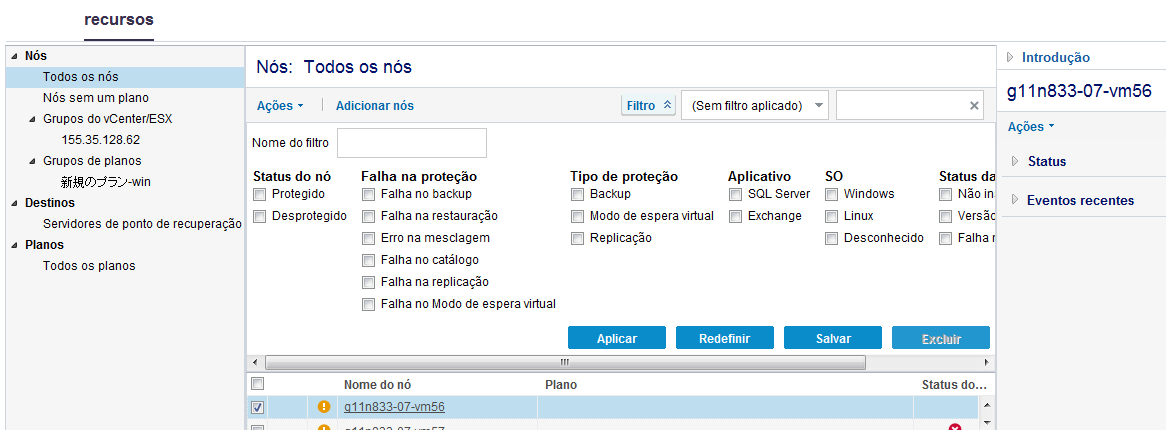Click the Redefinir button
1166x430 pixels.
tap(725, 338)
